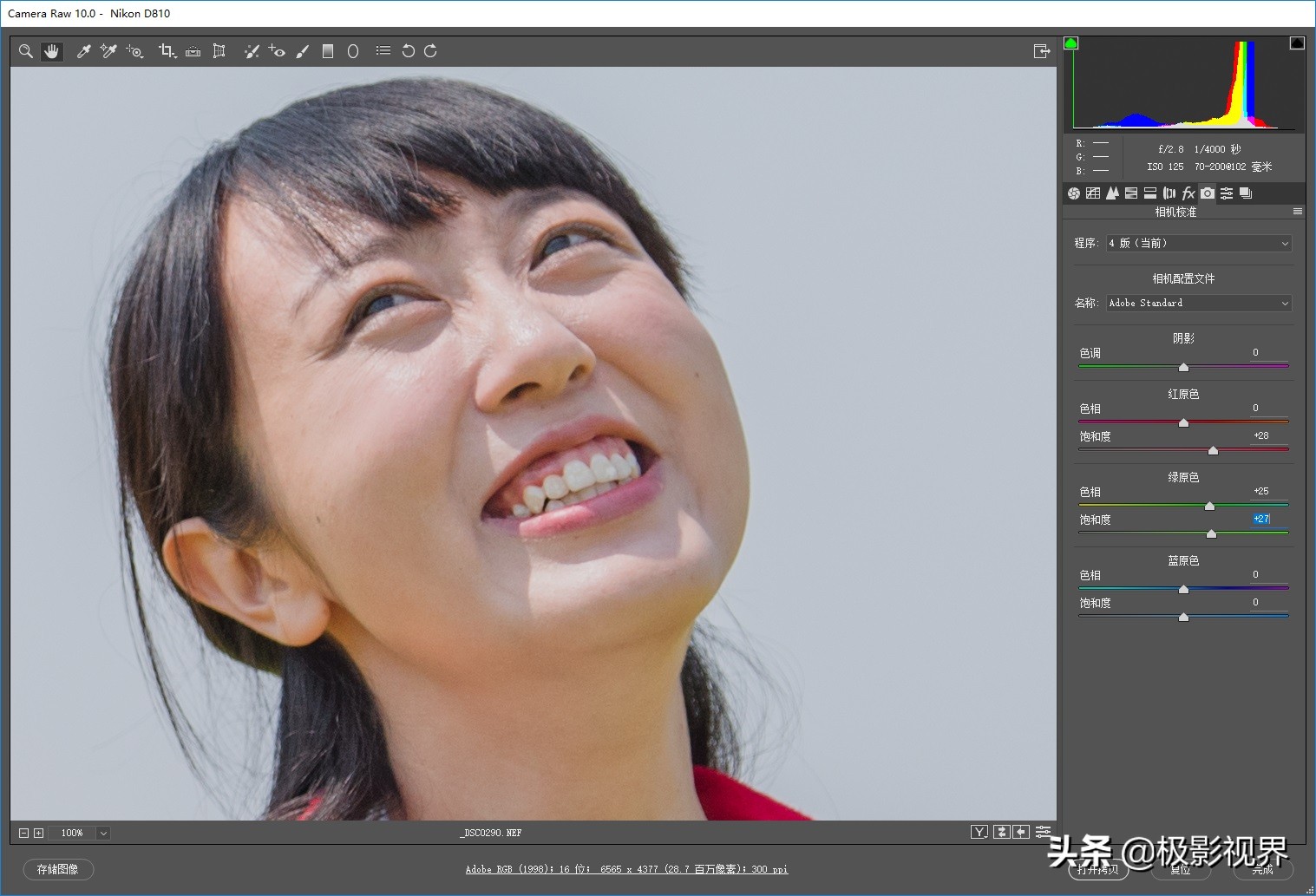Expand the 100% zoom level dropdown
This screenshot has height=896, width=1316.
coord(103,833)
